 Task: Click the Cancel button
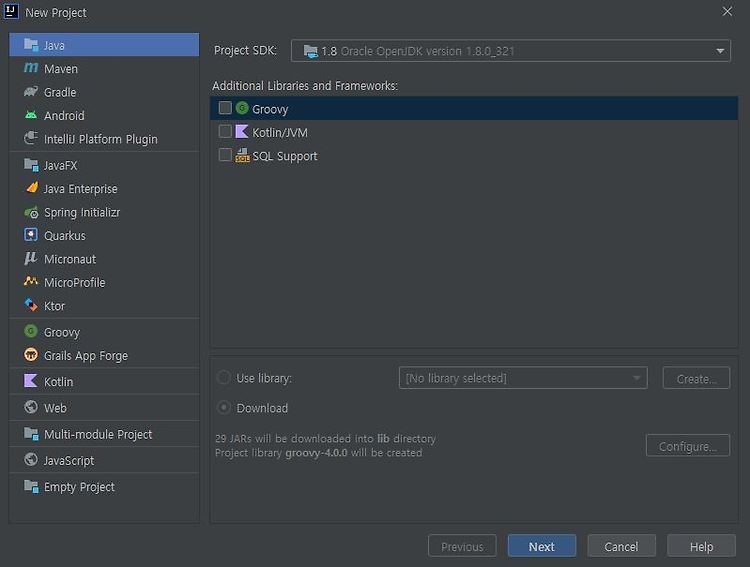621,546
